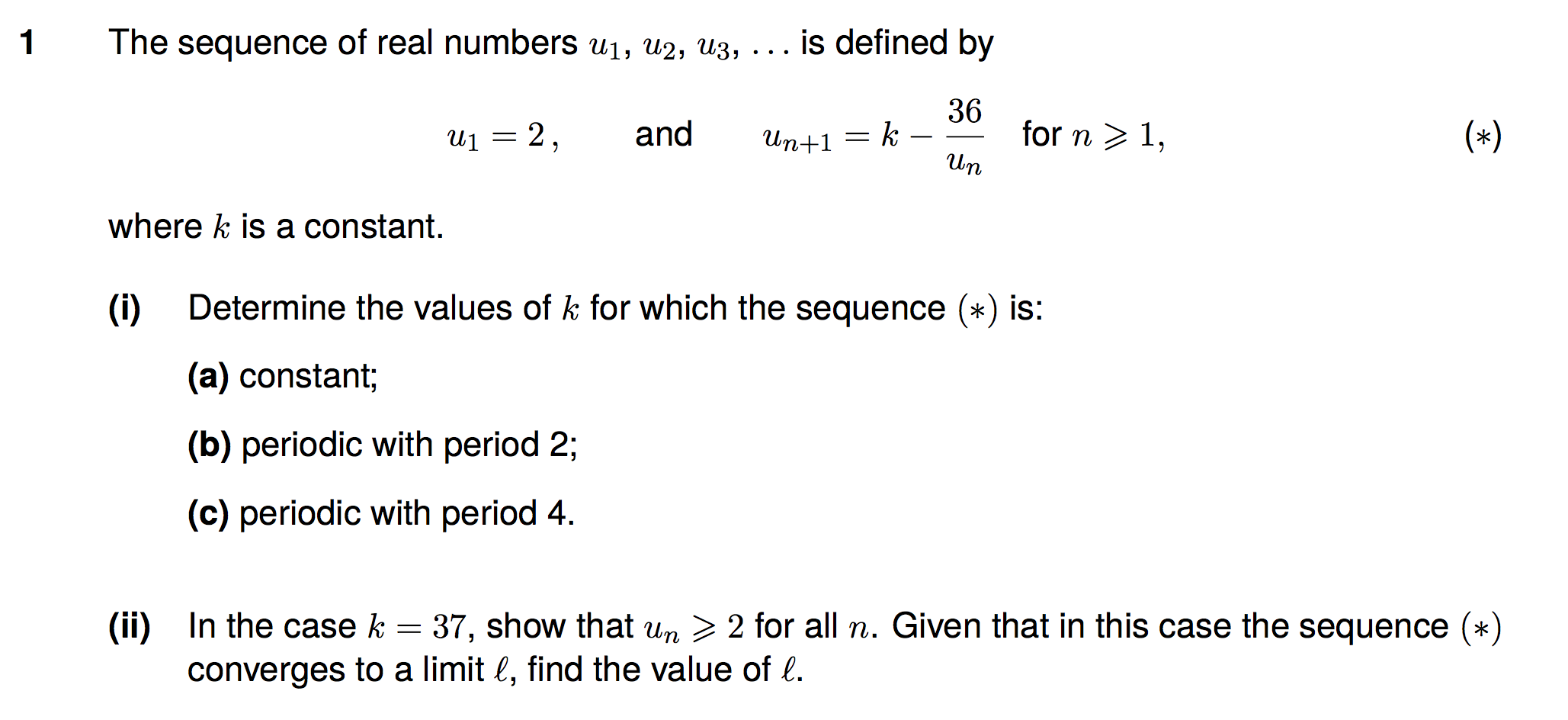
Task: Select sub-part (b) periodic with period 2
Action: click(383, 445)
